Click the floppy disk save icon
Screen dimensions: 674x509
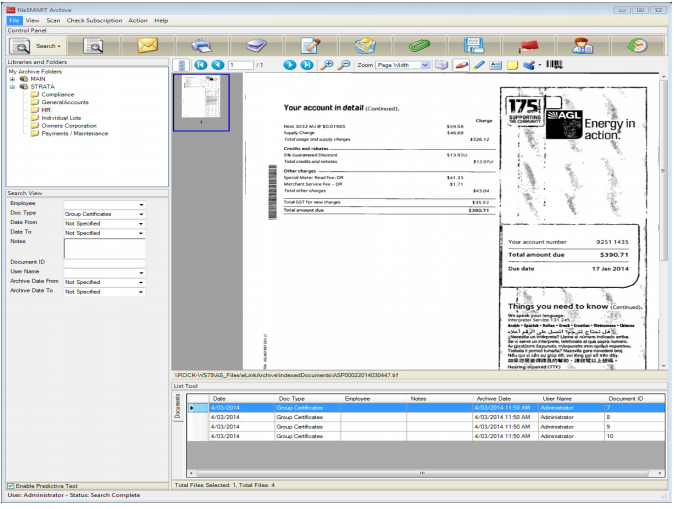(x=473, y=45)
